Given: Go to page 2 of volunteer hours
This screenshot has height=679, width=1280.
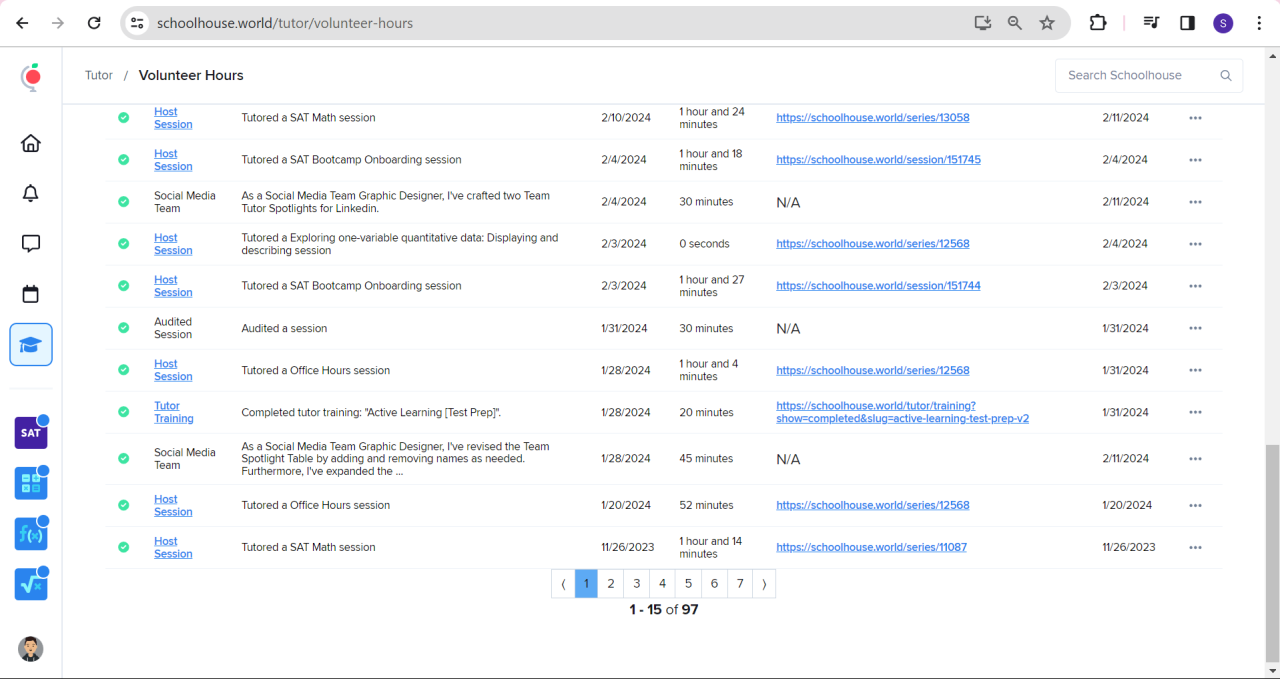Looking at the screenshot, I should click(x=611, y=584).
